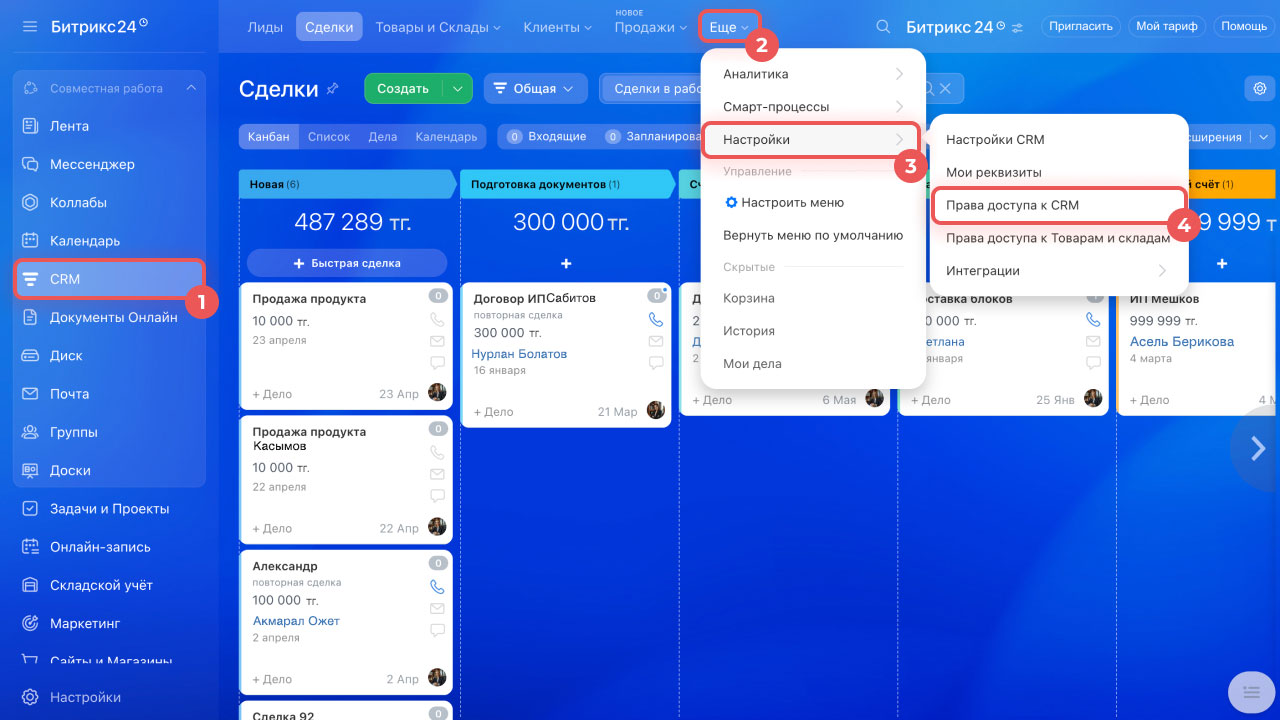Click the gear settings icon near Сделки toolbar
The width and height of the screenshot is (1280, 720).
1259,89
